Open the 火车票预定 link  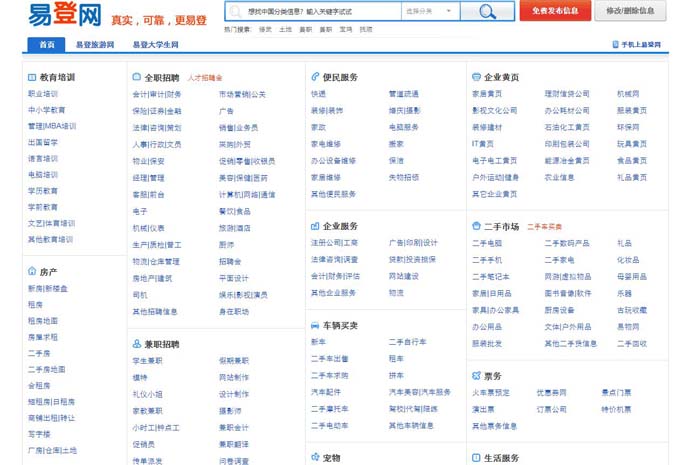(x=491, y=392)
